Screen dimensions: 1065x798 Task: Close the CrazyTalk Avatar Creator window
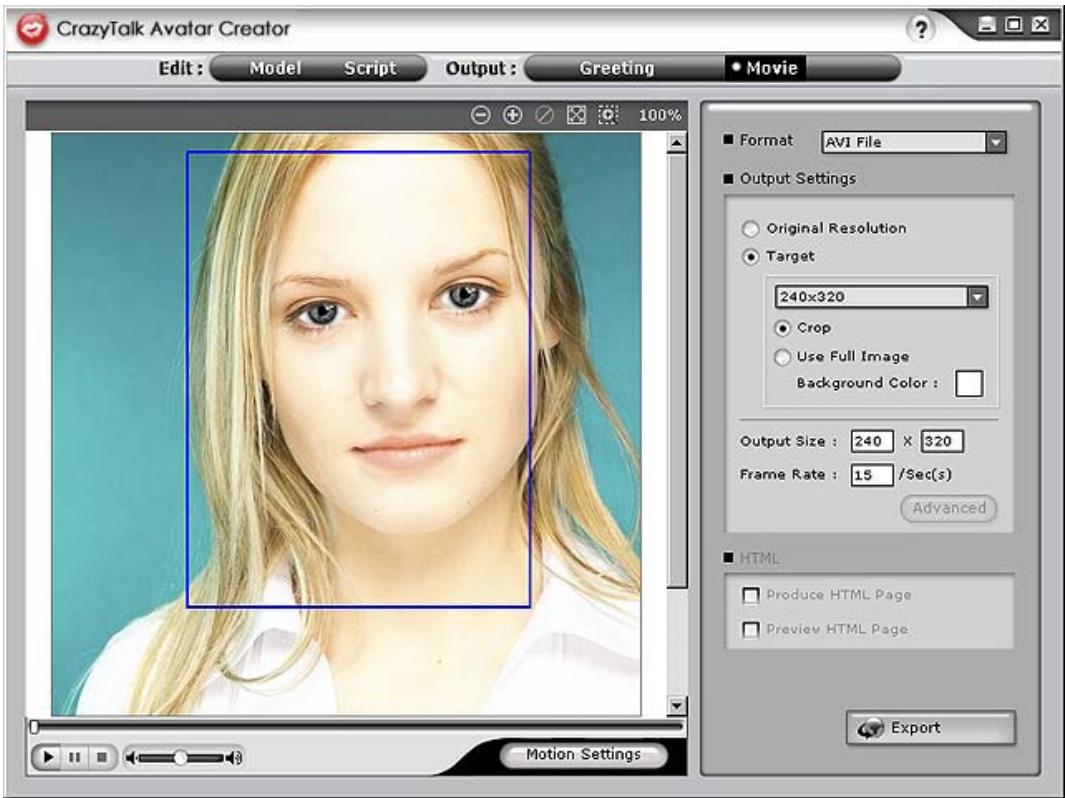pos(1040,26)
